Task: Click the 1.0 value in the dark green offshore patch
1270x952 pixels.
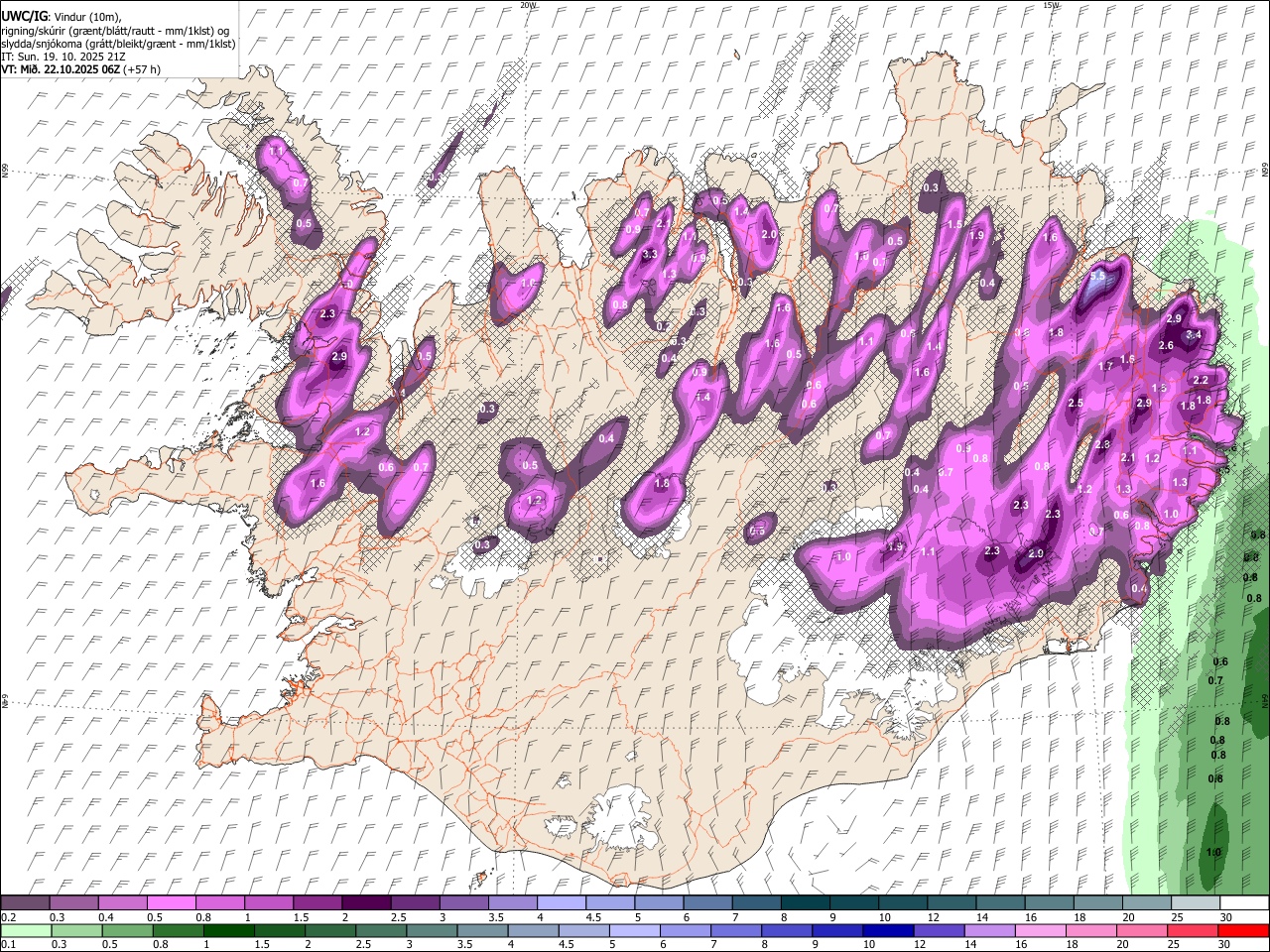Action: 1213,853
